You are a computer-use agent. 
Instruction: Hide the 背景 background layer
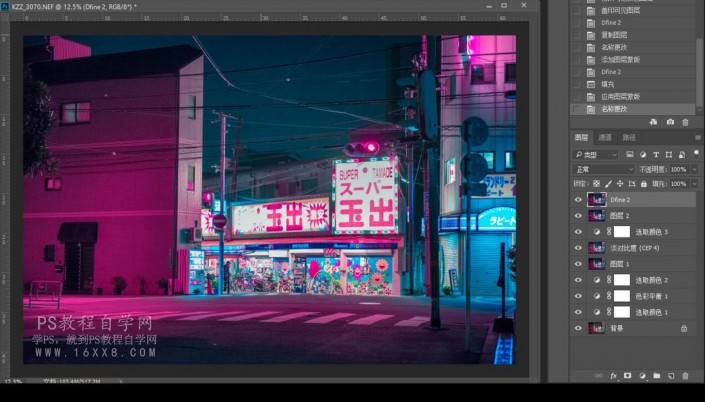pos(578,328)
